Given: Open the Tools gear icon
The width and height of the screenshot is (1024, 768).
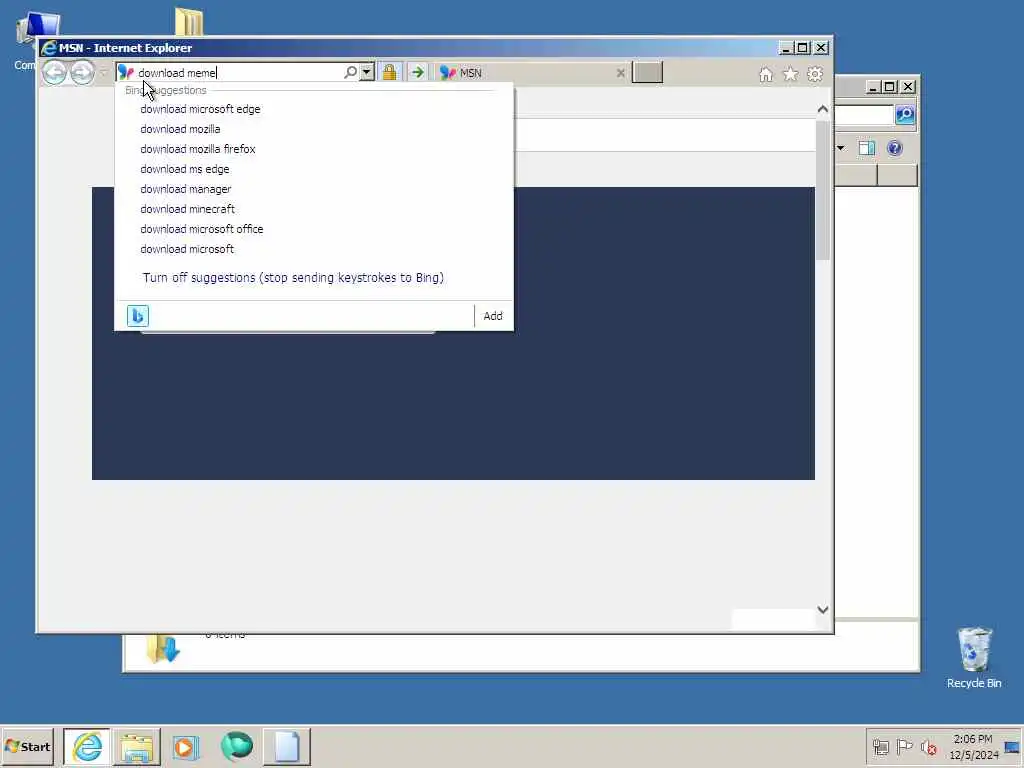Looking at the screenshot, I should pos(815,74).
